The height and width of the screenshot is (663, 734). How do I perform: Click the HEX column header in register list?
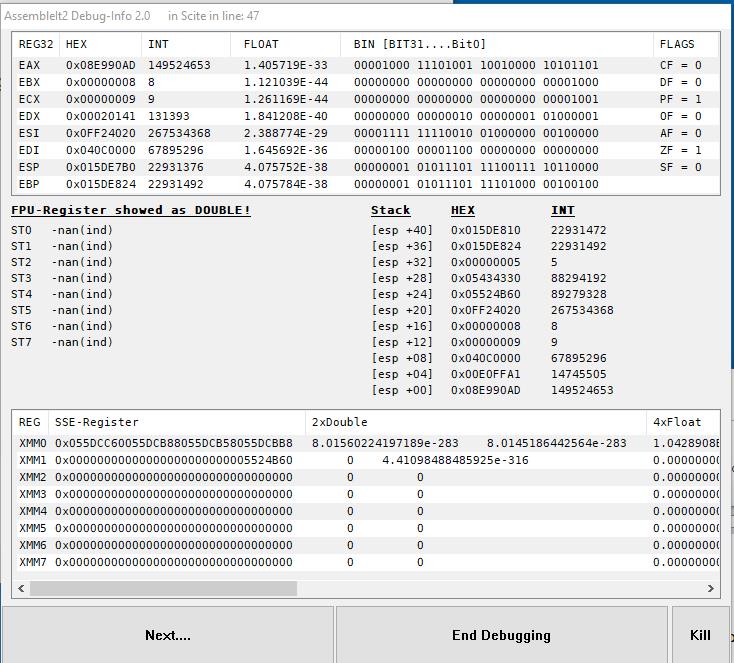click(x=100, y=44)
